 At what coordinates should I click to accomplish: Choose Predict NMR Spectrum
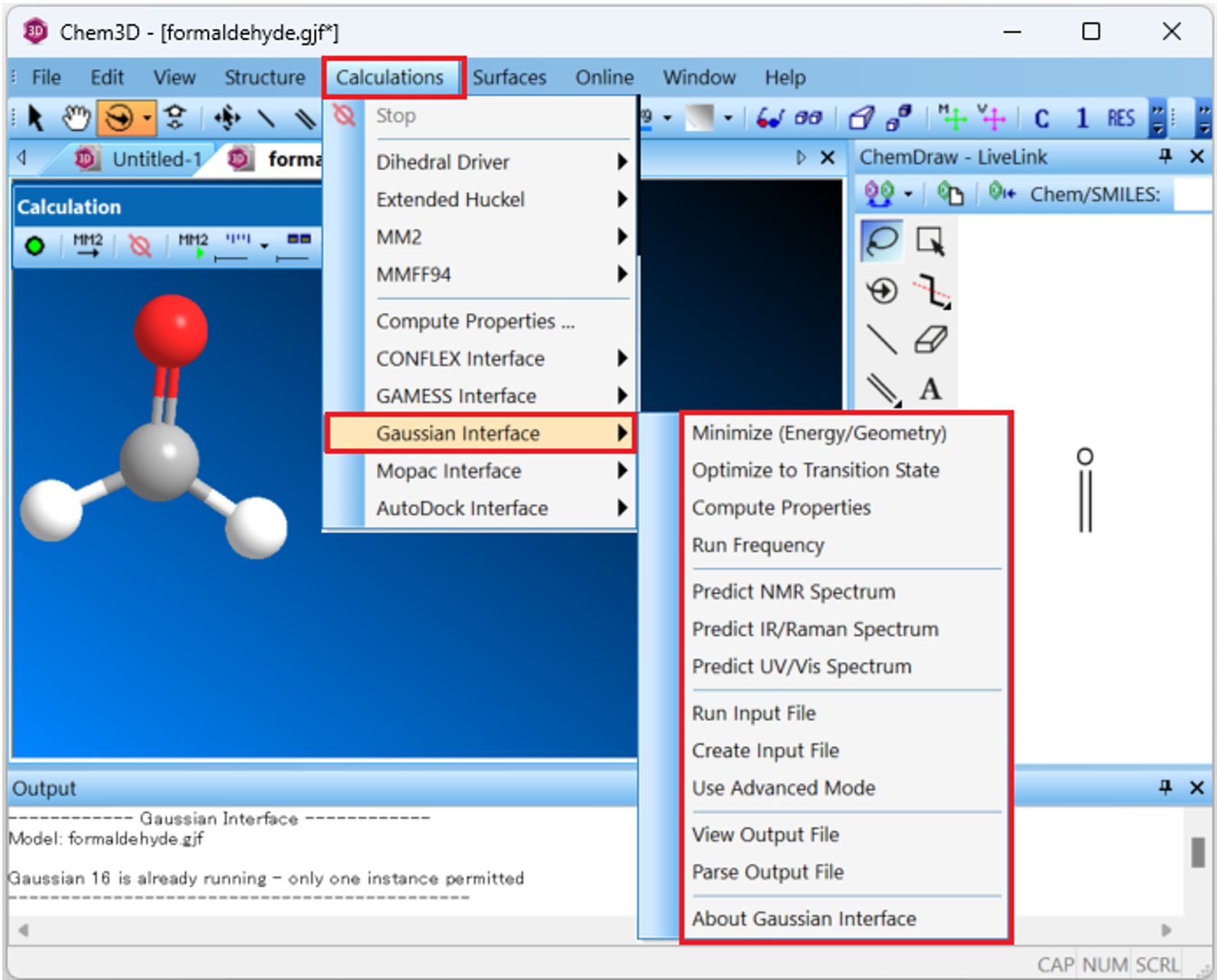[x=793, y=592]
